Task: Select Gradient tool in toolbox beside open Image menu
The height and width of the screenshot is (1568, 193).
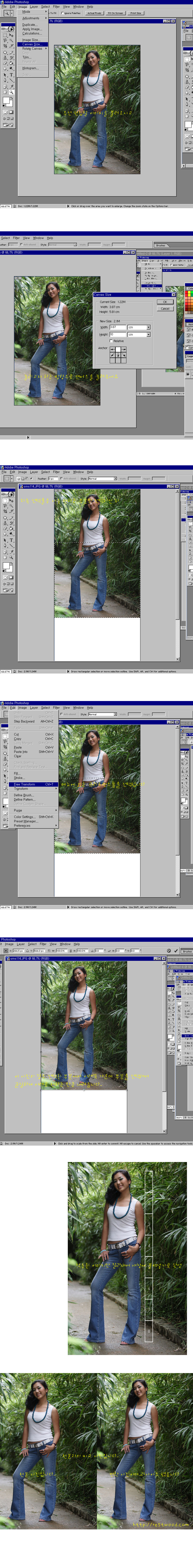Action: coord(12,63)
